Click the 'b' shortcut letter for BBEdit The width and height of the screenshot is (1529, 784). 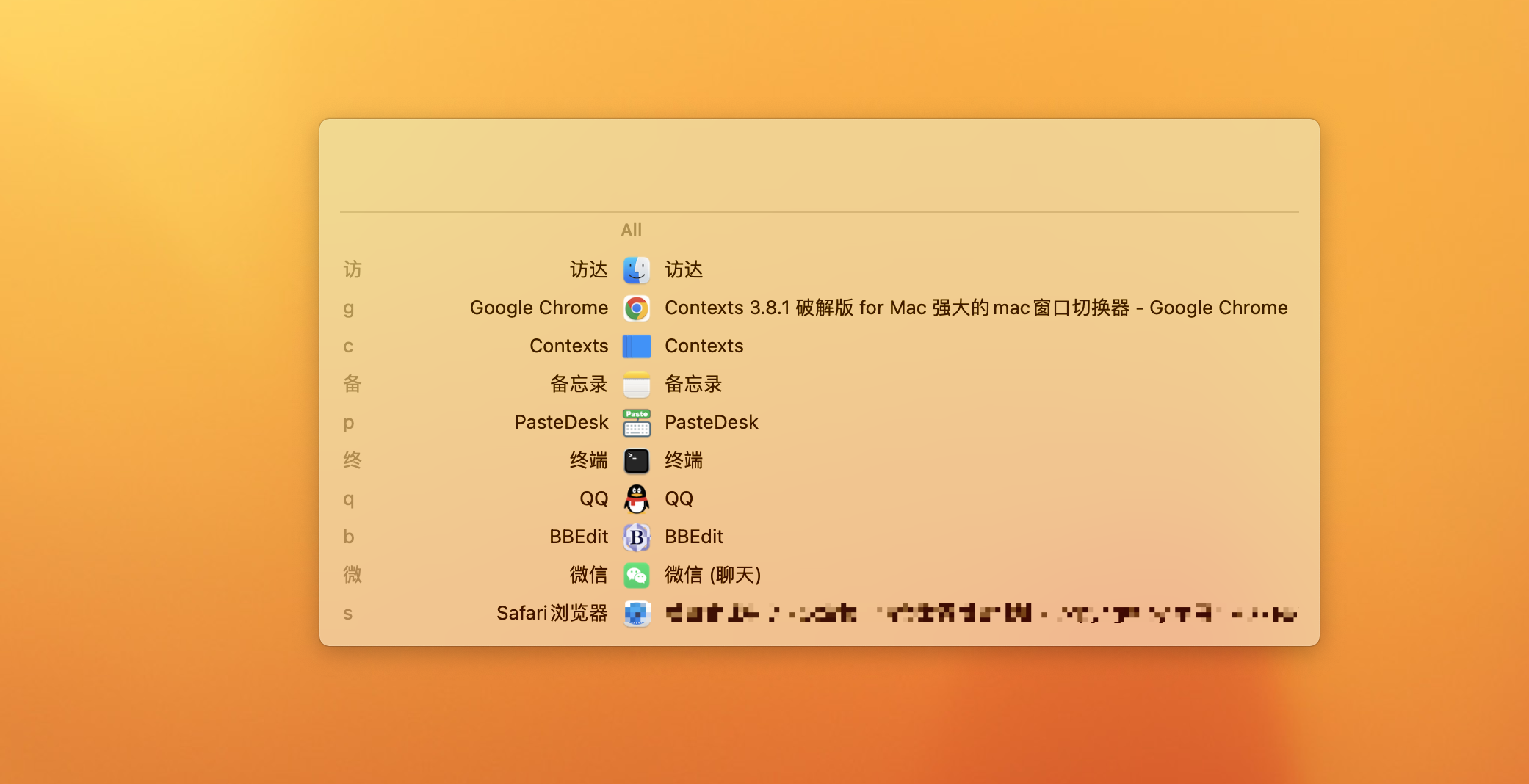tap(349, 537)
